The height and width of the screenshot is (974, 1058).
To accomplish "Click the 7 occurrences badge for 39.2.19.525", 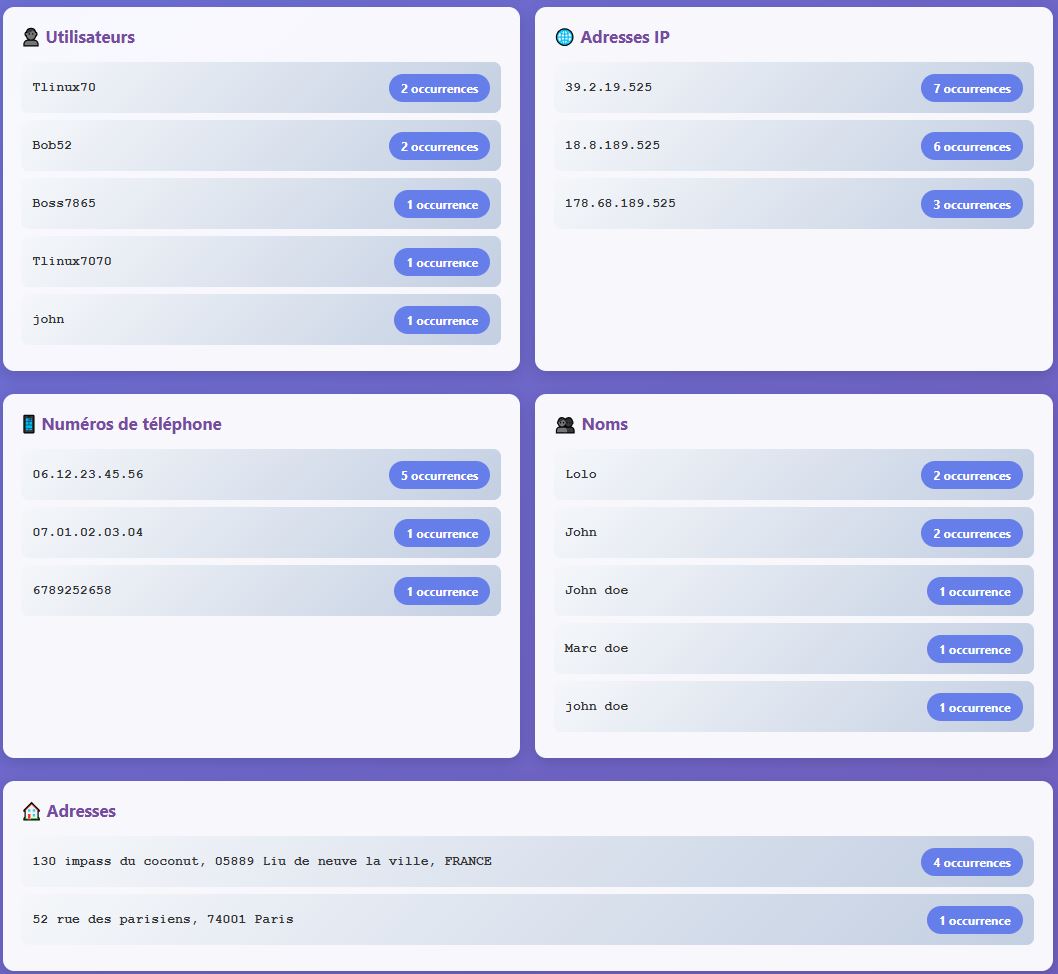I will 971,89.
